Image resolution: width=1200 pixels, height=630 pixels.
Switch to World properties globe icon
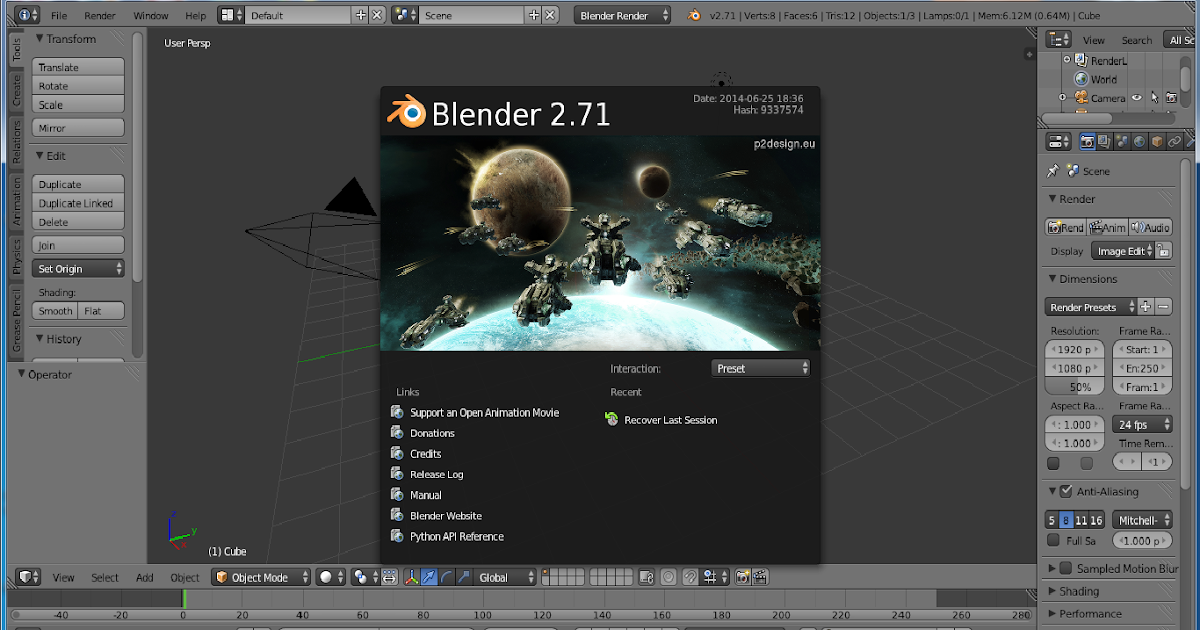click(1139, 142)
